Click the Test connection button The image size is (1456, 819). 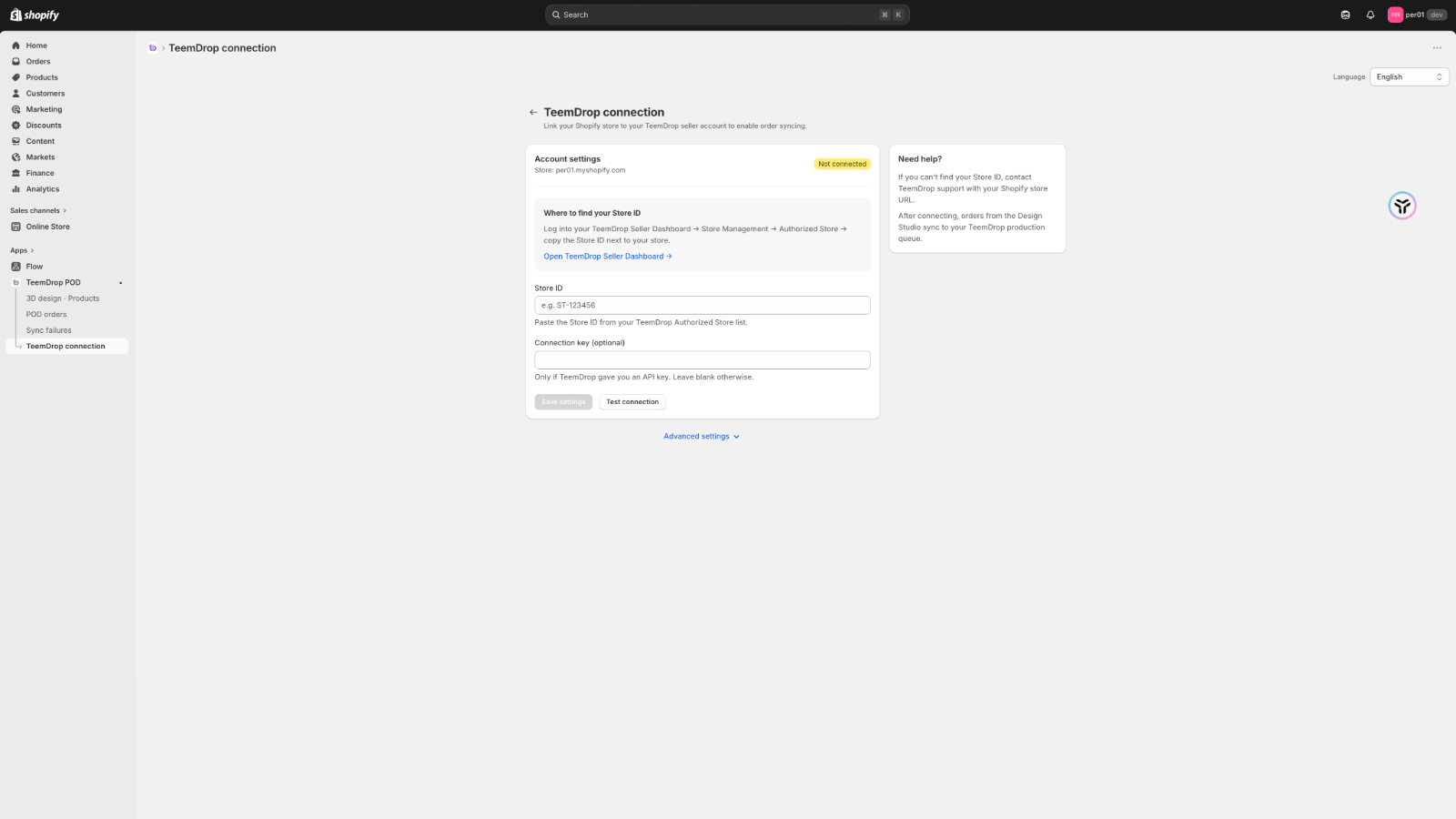pos(632,402)
